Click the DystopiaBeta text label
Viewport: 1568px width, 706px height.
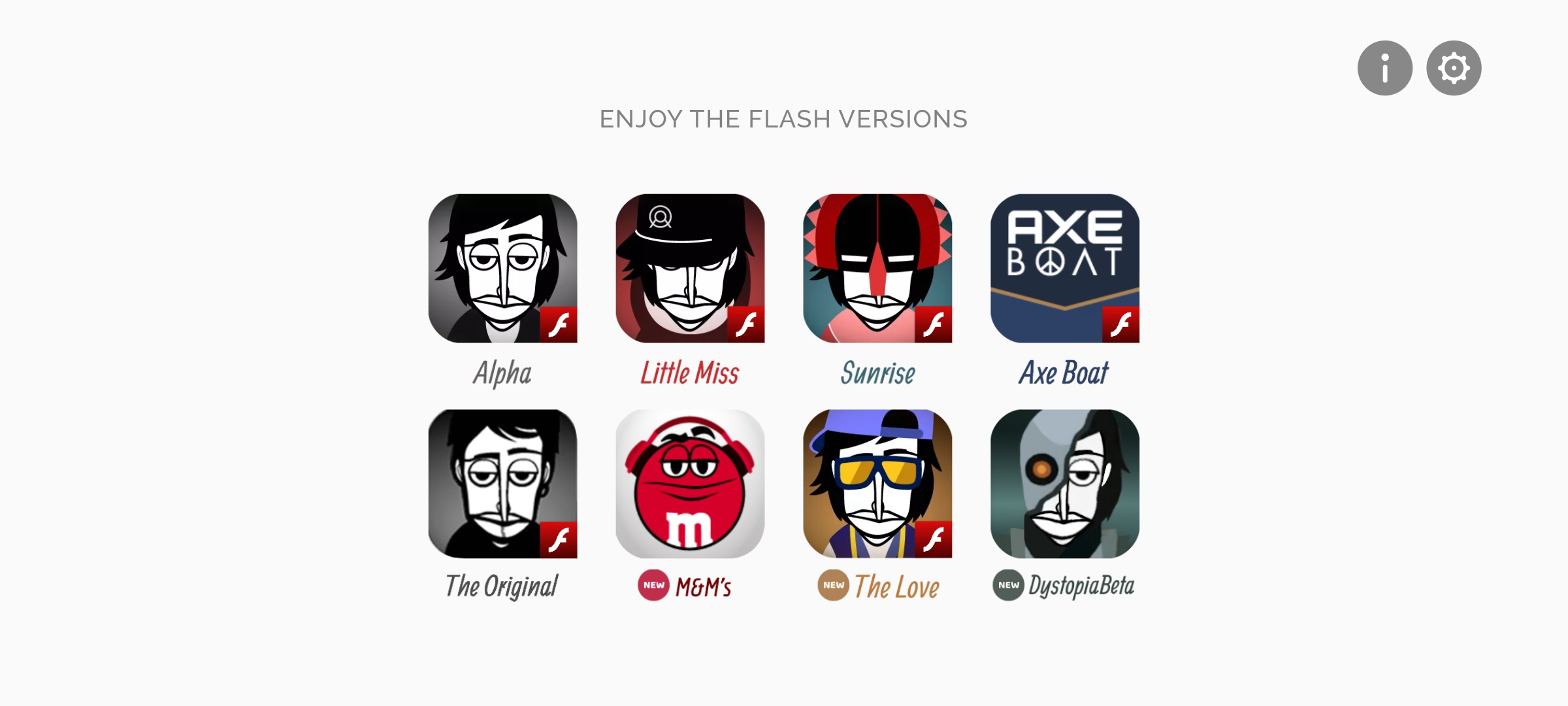pyautogui.click(x=1081, y=586)
